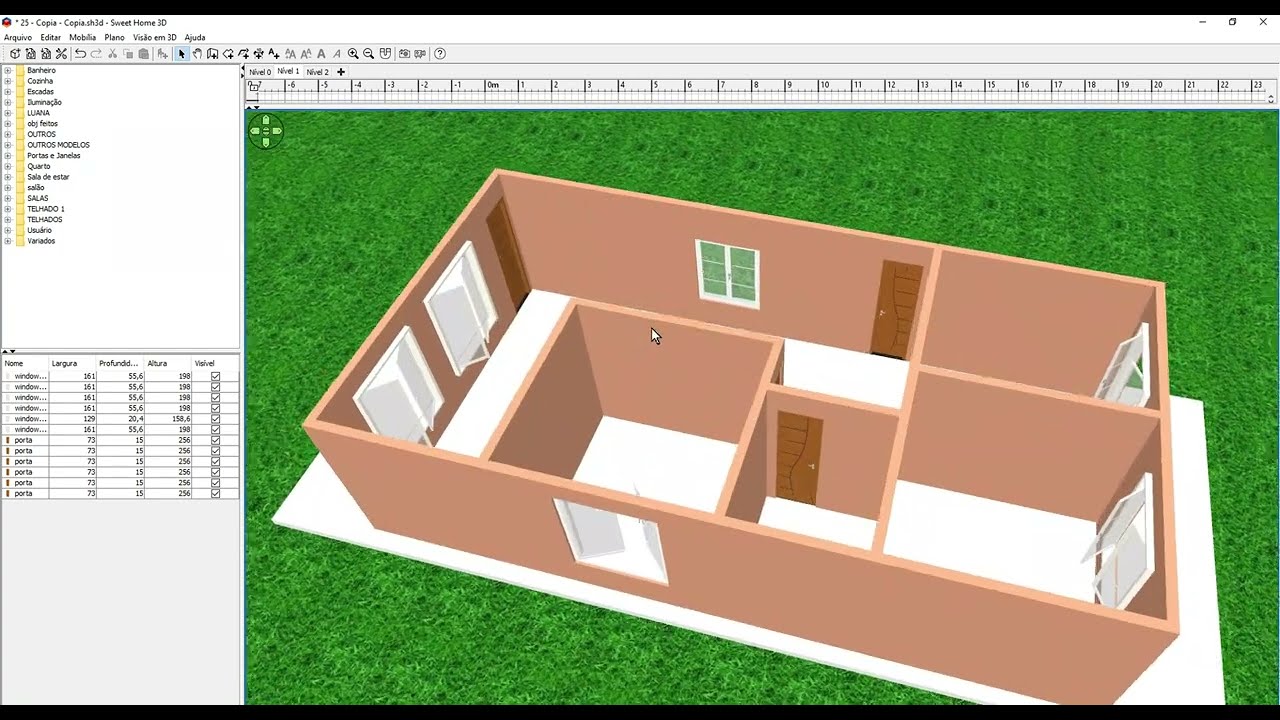Click the Create video camera icon

click(x=420, y=54)
